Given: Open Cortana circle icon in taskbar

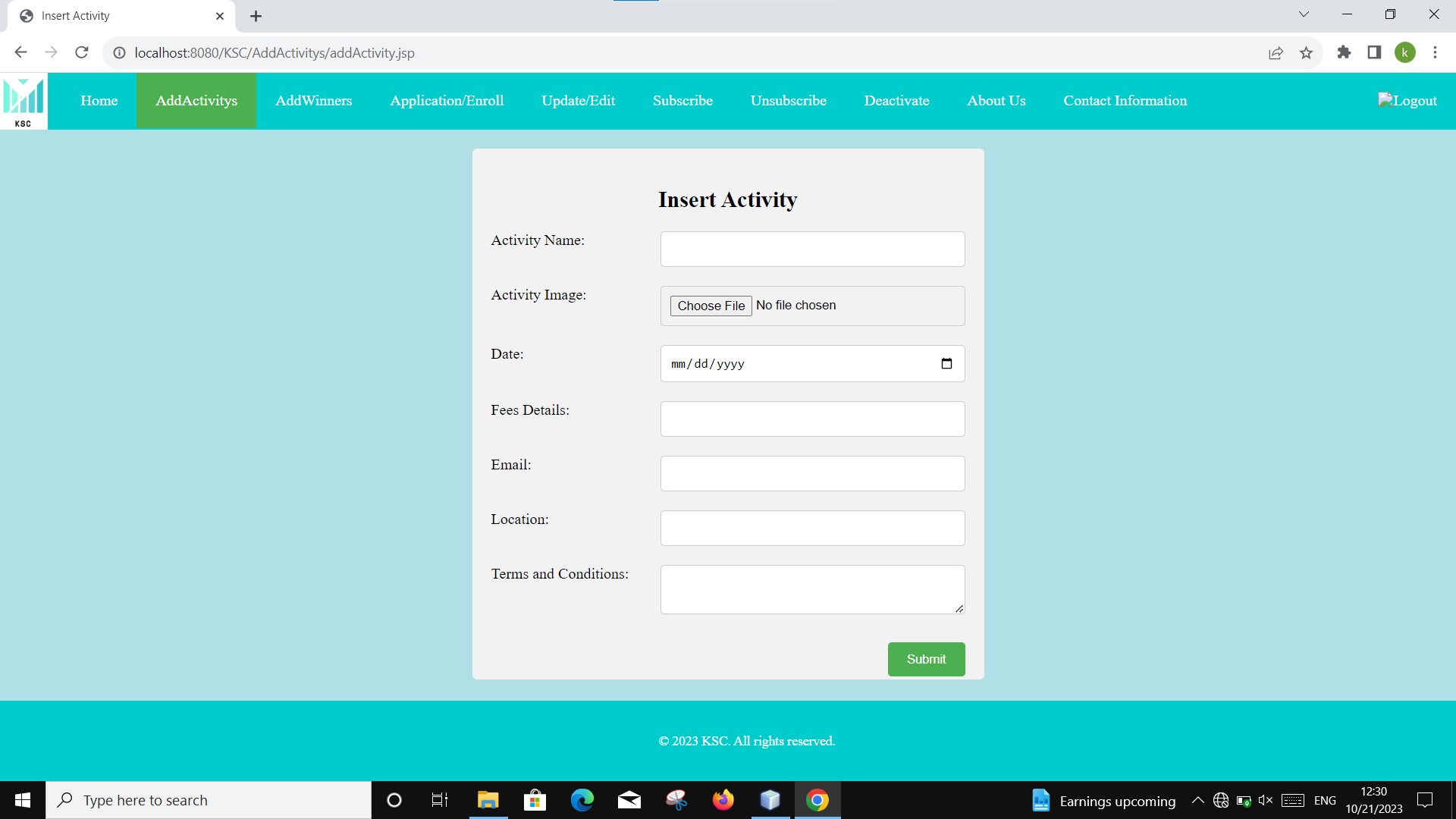Looking at the screenshot, I should coord(394,800).
